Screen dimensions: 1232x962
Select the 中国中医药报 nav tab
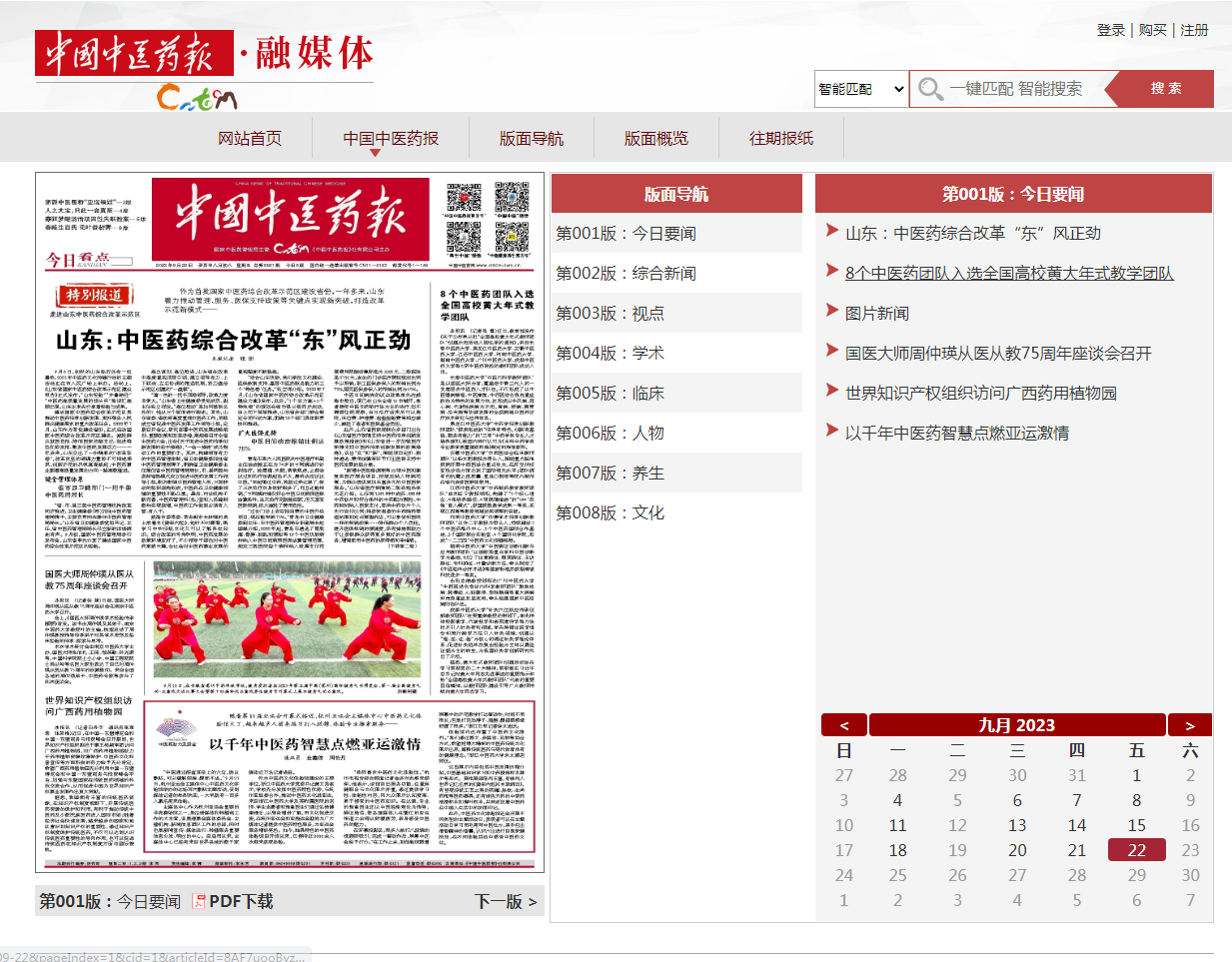pos(391,138)
